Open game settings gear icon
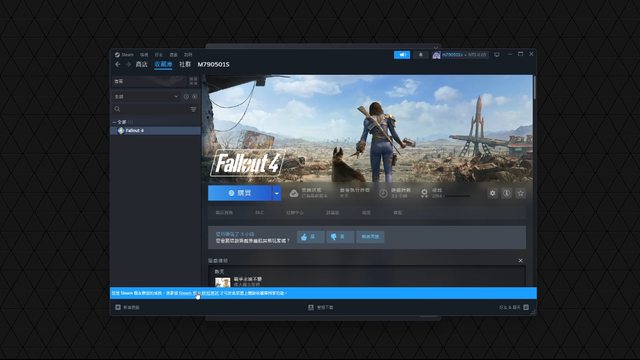Image resolution: width=640 pixels, height=360 pixels. click(493, 193)
